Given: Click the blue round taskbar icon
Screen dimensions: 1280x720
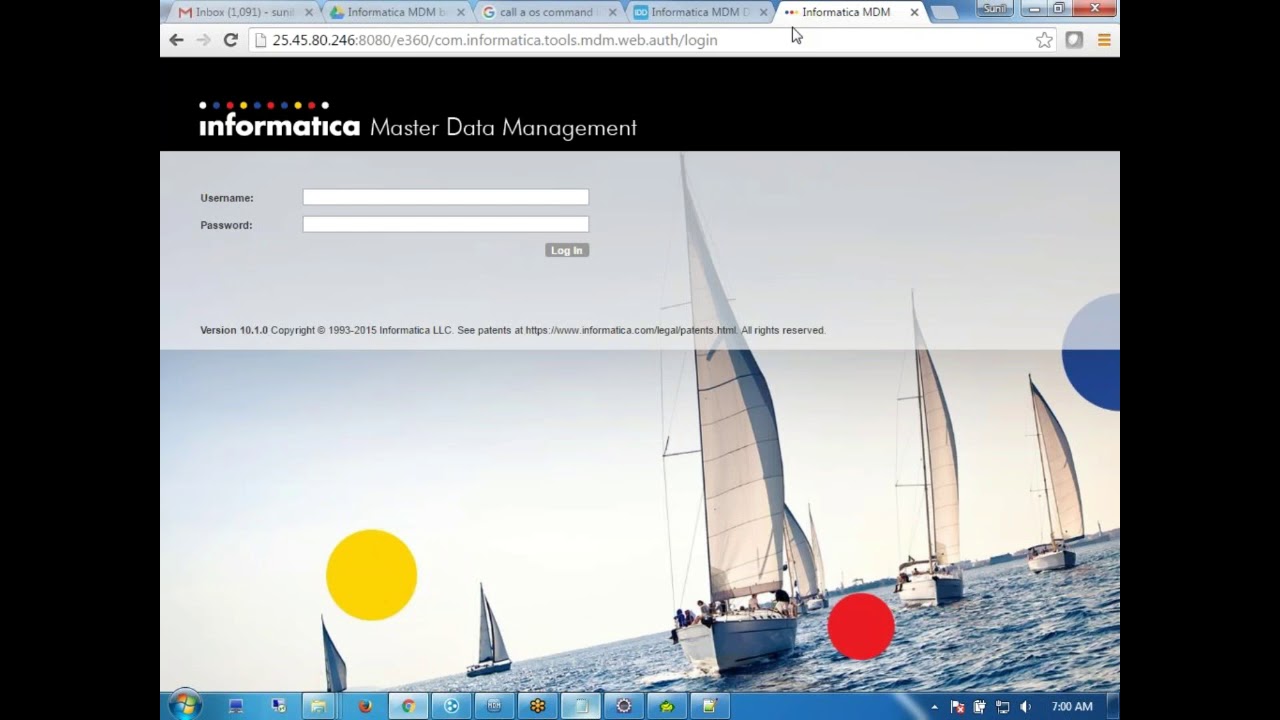Looking at the screenshot, I should 451,706.
